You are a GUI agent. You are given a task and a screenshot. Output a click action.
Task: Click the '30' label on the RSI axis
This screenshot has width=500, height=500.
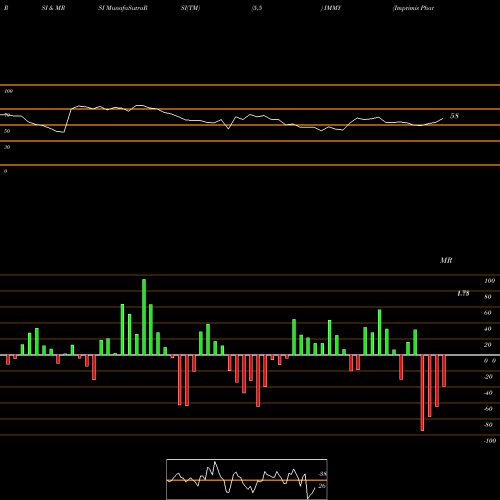click(x=7, y=147)
